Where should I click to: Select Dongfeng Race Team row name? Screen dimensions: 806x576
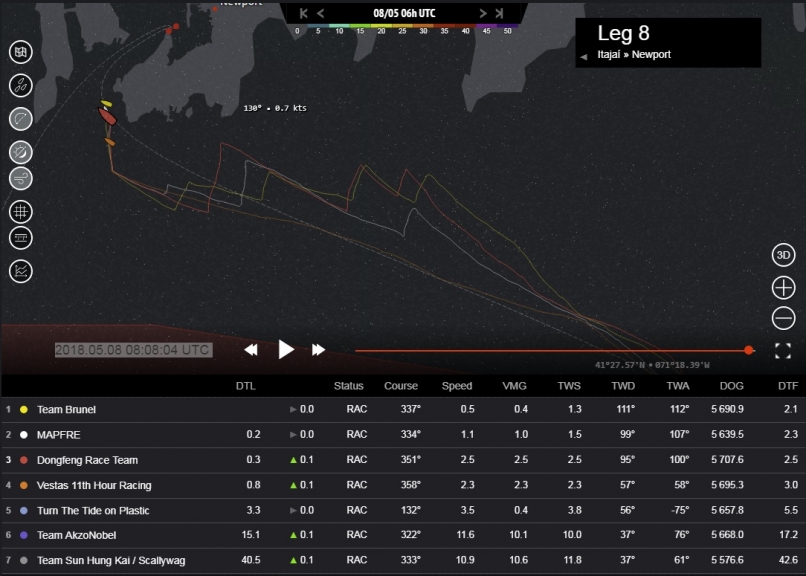tap(87, 460)
